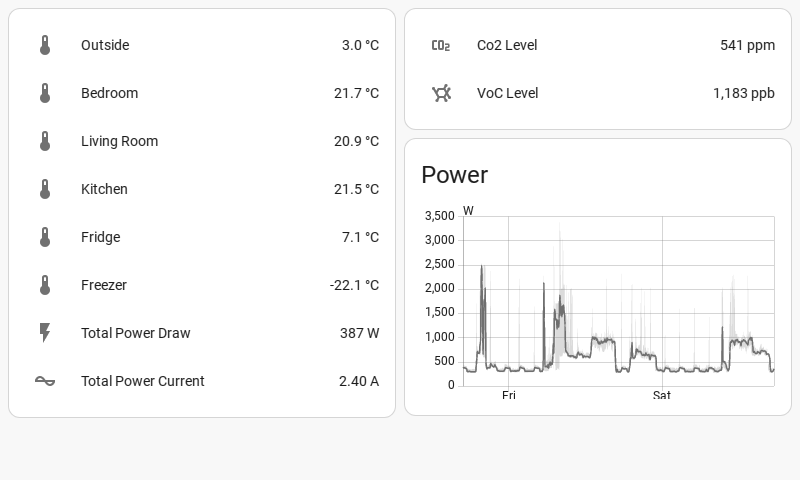Click the Kitchen thermometer icon

(45, 189)
